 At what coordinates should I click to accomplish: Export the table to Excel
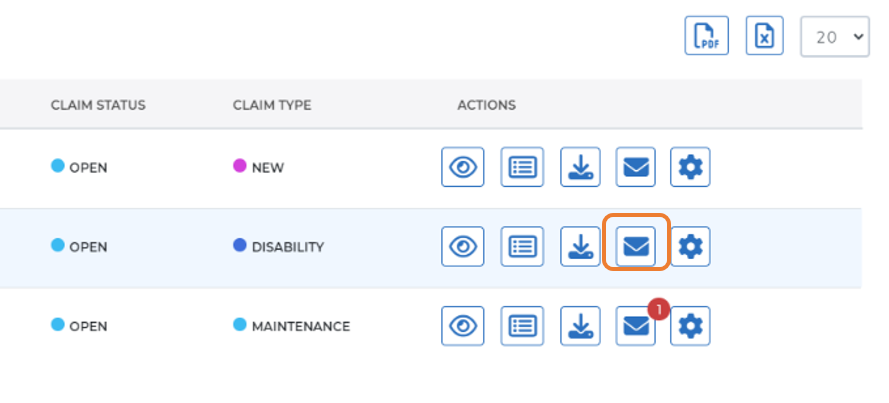point(763,37)
